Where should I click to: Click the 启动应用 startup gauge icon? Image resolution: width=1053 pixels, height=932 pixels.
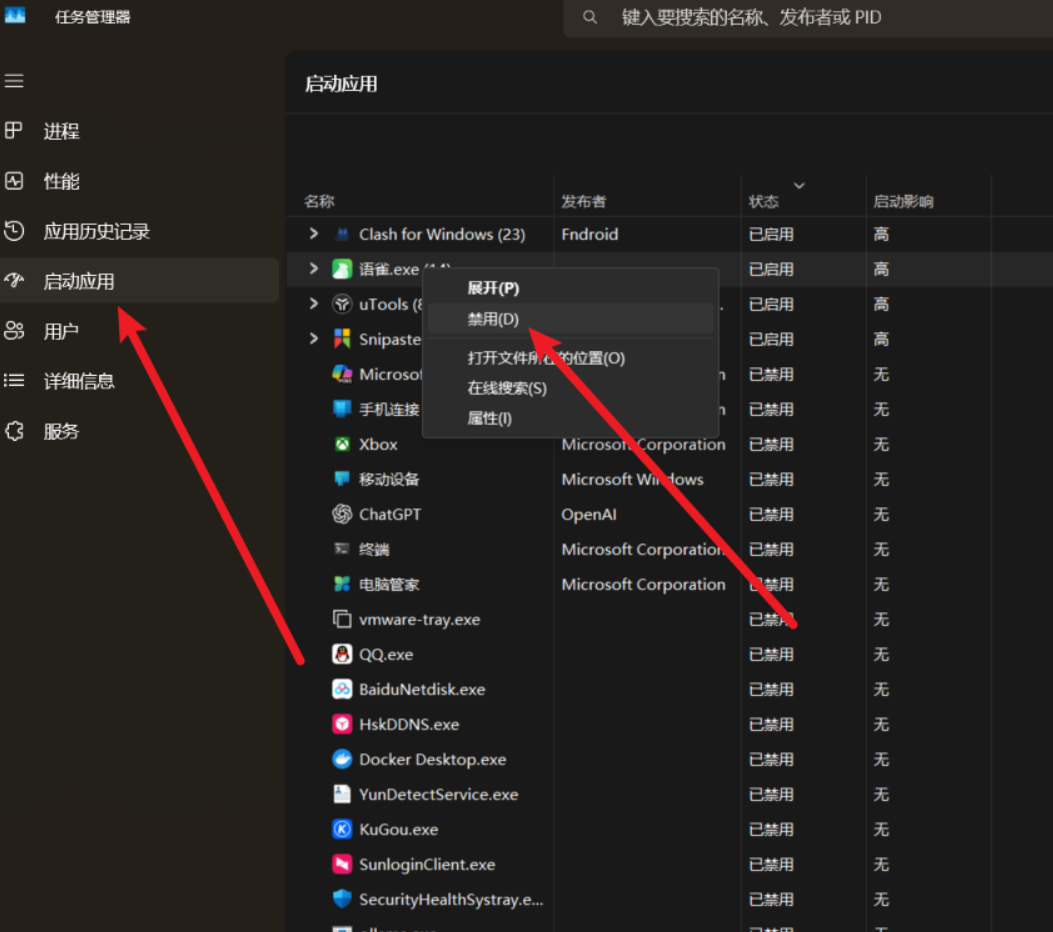tap(14, 280)
